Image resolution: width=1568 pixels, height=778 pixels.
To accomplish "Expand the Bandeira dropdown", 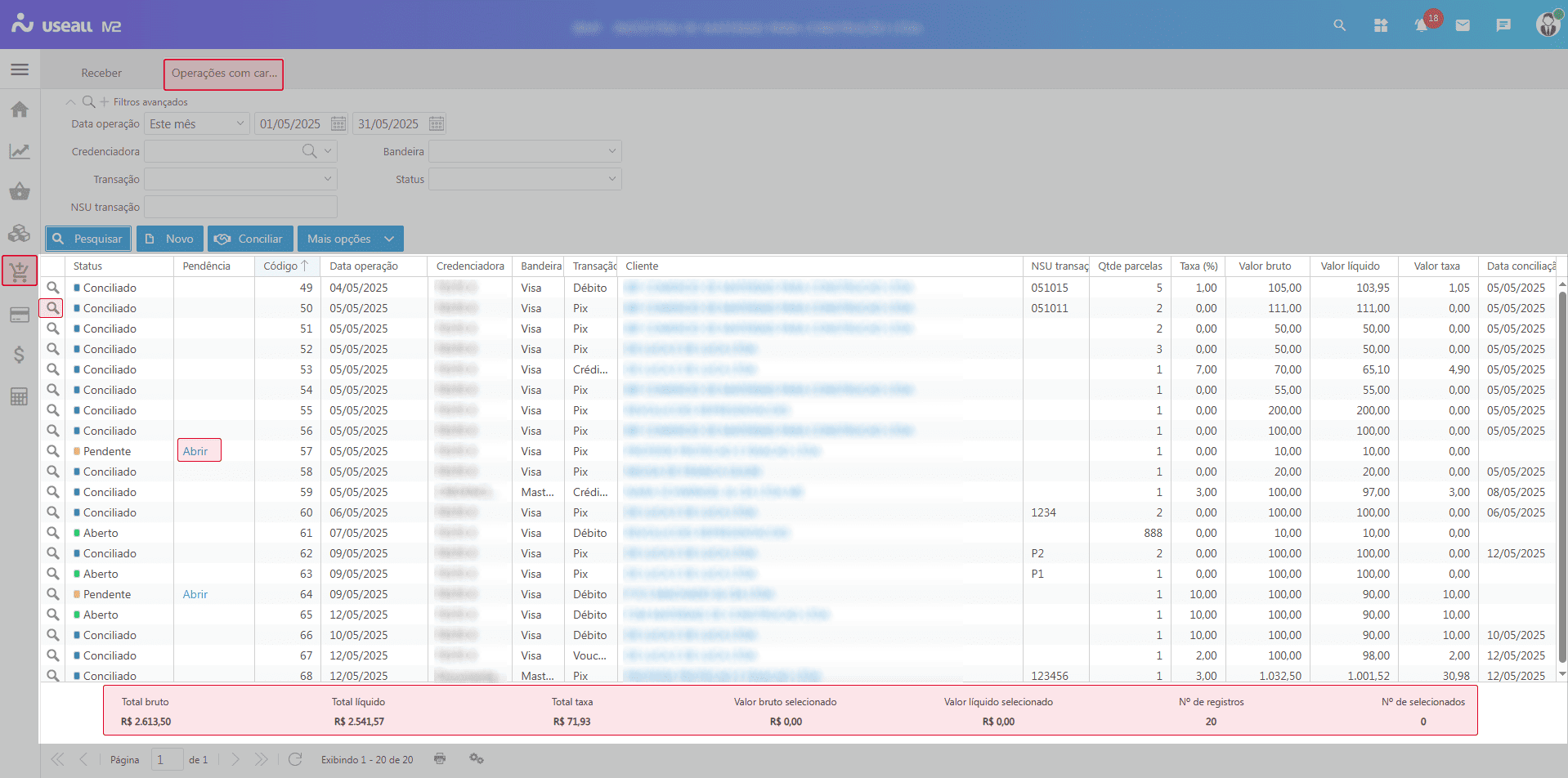I will click(612, 151).
